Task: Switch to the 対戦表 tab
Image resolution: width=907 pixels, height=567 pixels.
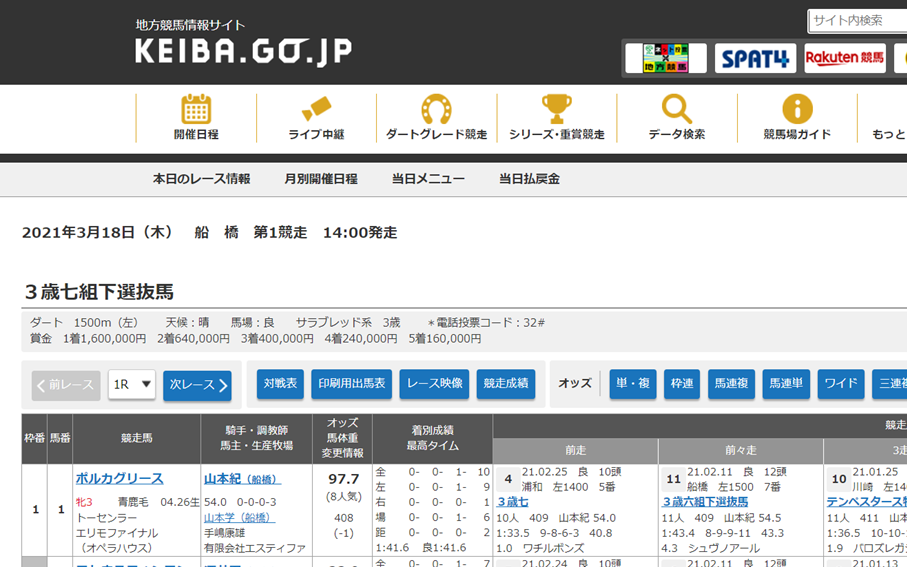Action: [280, 384]
